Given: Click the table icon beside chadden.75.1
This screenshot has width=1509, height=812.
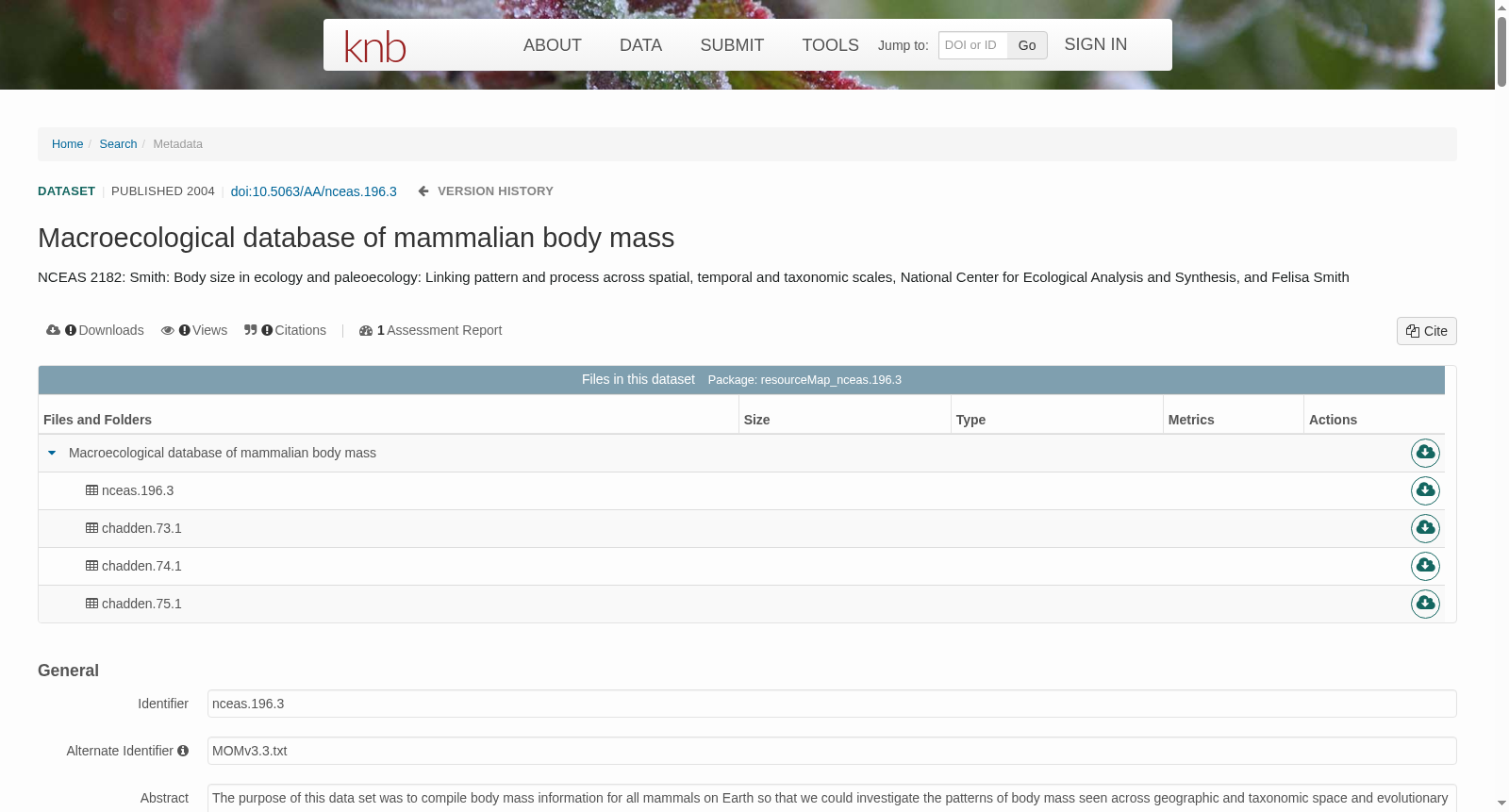Looking at the screenshot, I should (91, 604).
